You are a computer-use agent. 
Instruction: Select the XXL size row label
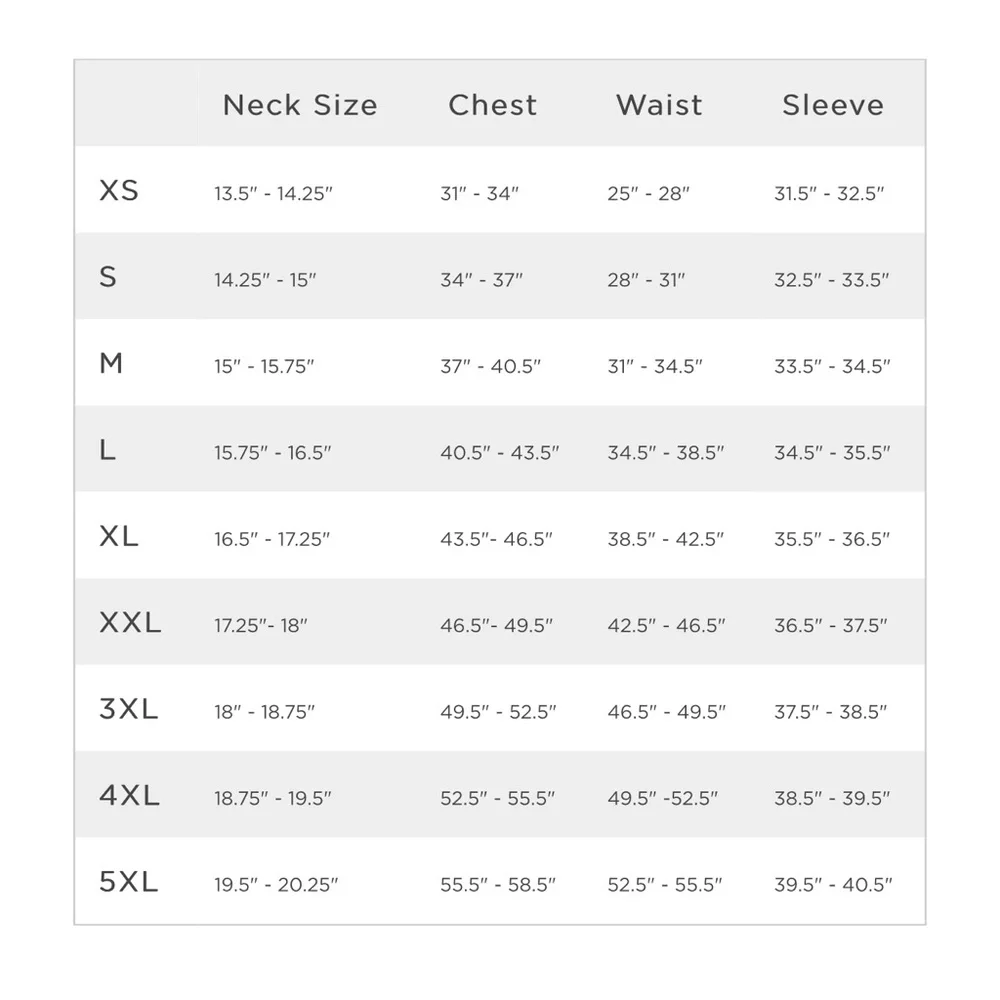pos(130,624)
